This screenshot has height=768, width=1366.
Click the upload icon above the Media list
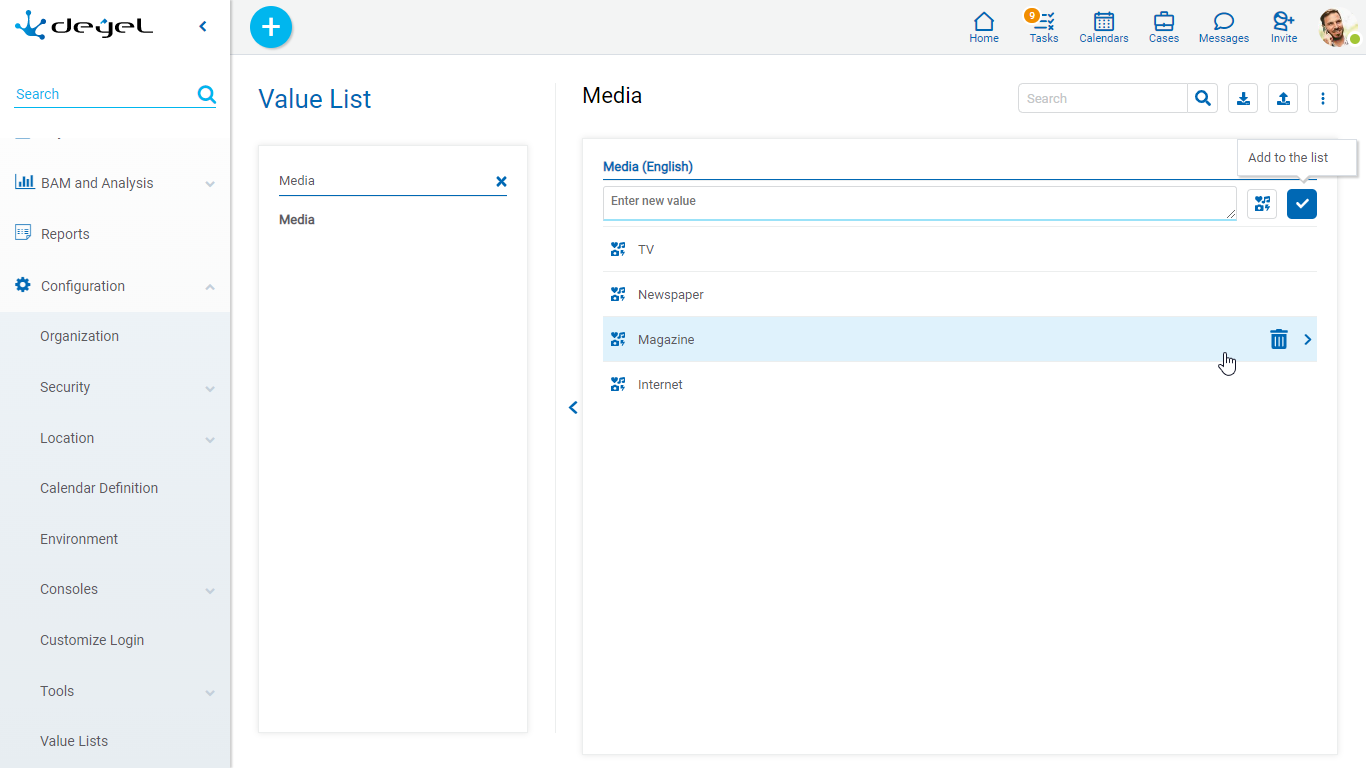(x=1283, y=98)
